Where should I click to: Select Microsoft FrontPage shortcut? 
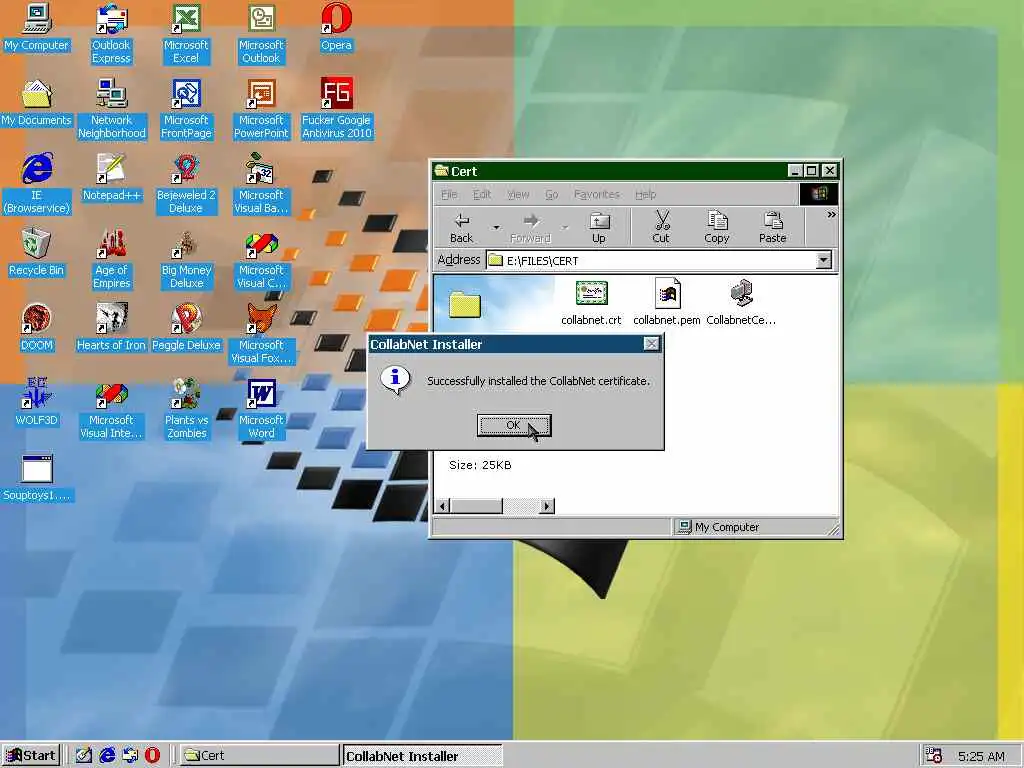tap(186, 109)
